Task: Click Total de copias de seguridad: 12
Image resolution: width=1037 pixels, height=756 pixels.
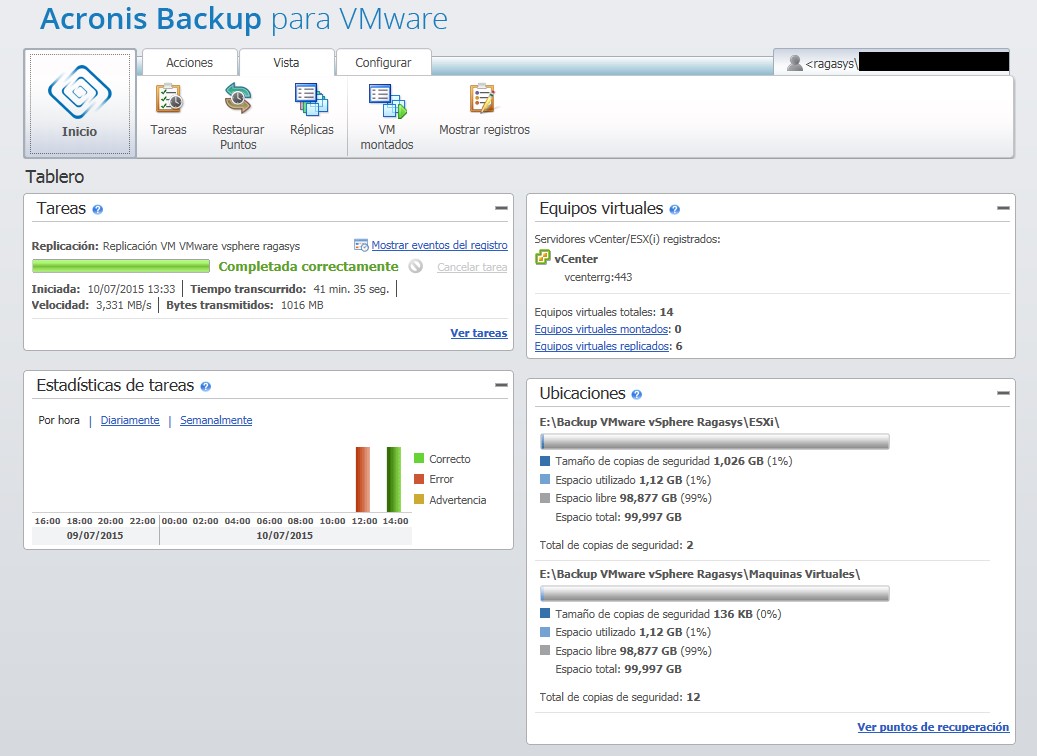Action: click(620, 697)
